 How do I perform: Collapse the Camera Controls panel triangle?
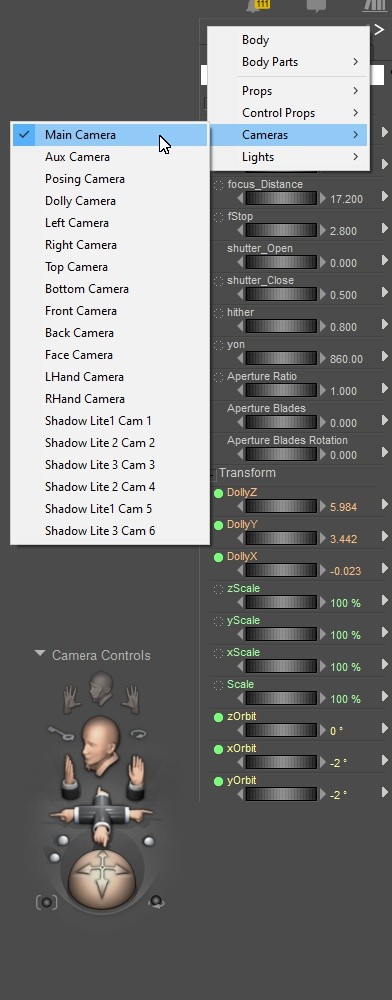tap(40, 654)
